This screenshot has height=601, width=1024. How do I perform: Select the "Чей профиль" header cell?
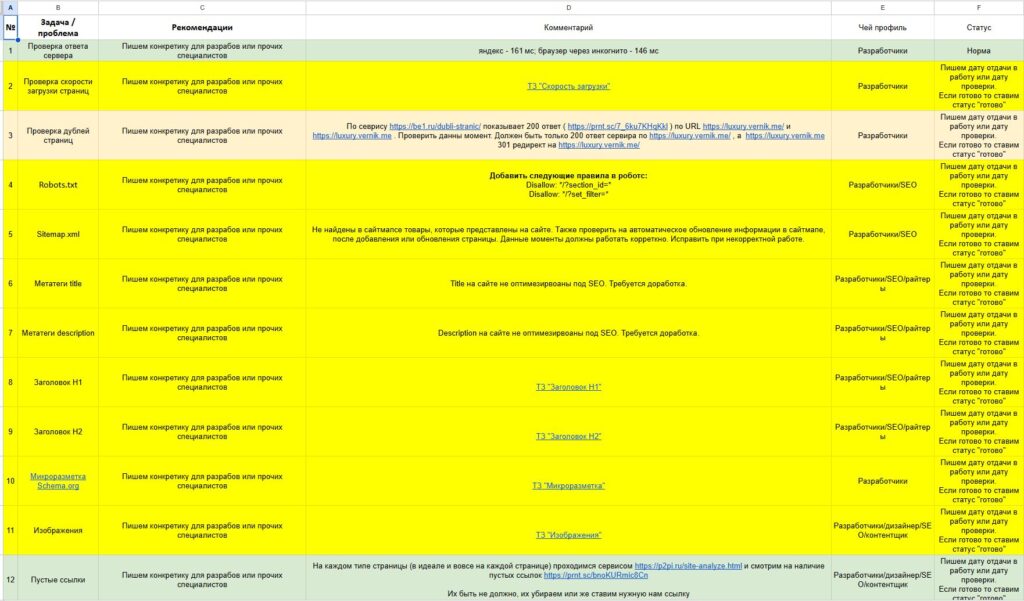point(882,27)
